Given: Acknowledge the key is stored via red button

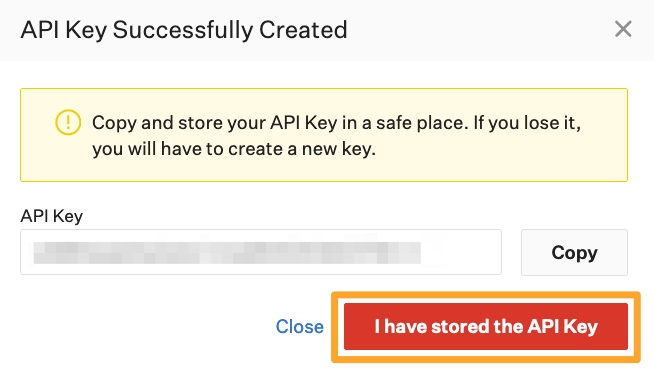Looking at the screenshot, I should pyautogui.click(x=485, y=326).
